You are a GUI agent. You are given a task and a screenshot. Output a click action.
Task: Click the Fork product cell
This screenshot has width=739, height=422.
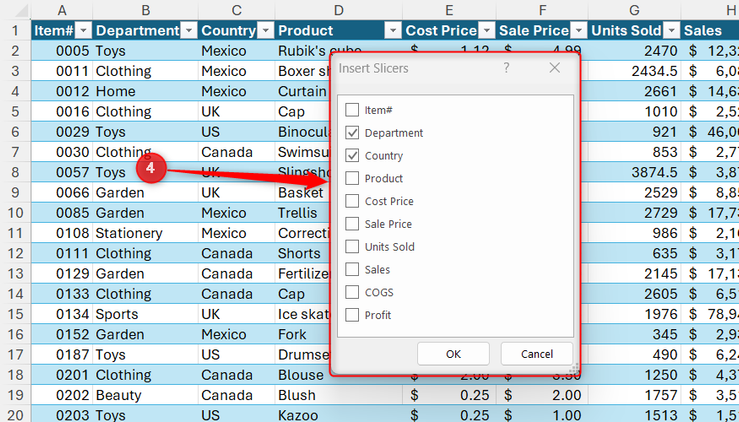(x=303, y=334)
